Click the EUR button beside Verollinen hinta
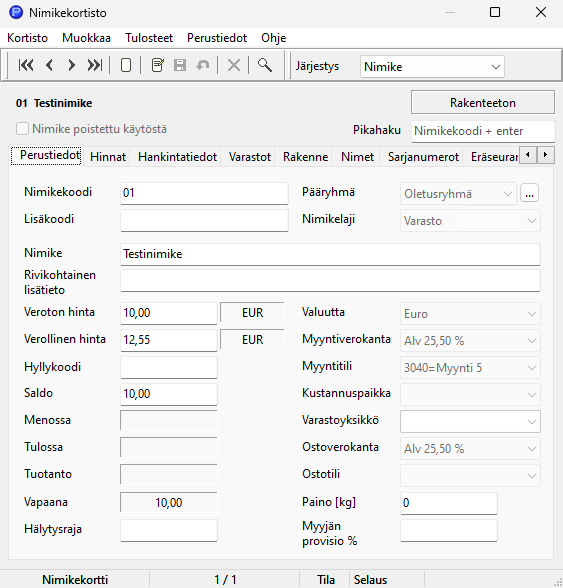Image resolution: width=563 pixels, height=588 pixels. 252,339
